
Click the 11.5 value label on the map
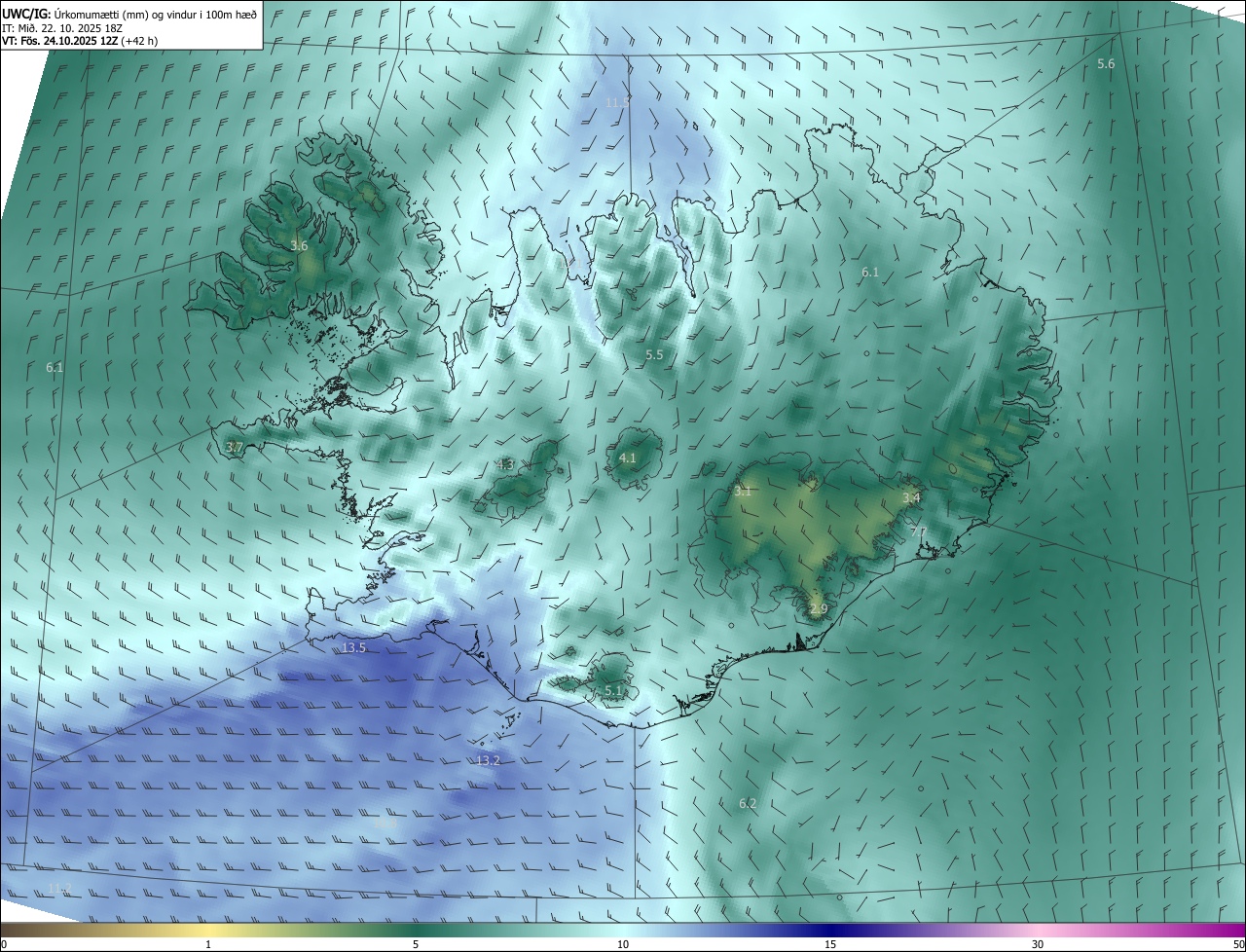617,102
